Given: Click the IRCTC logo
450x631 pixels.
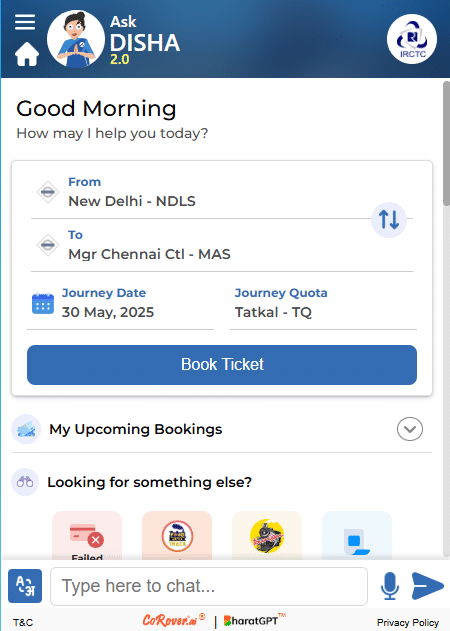Looking at the screenshot, I should 412,39.
